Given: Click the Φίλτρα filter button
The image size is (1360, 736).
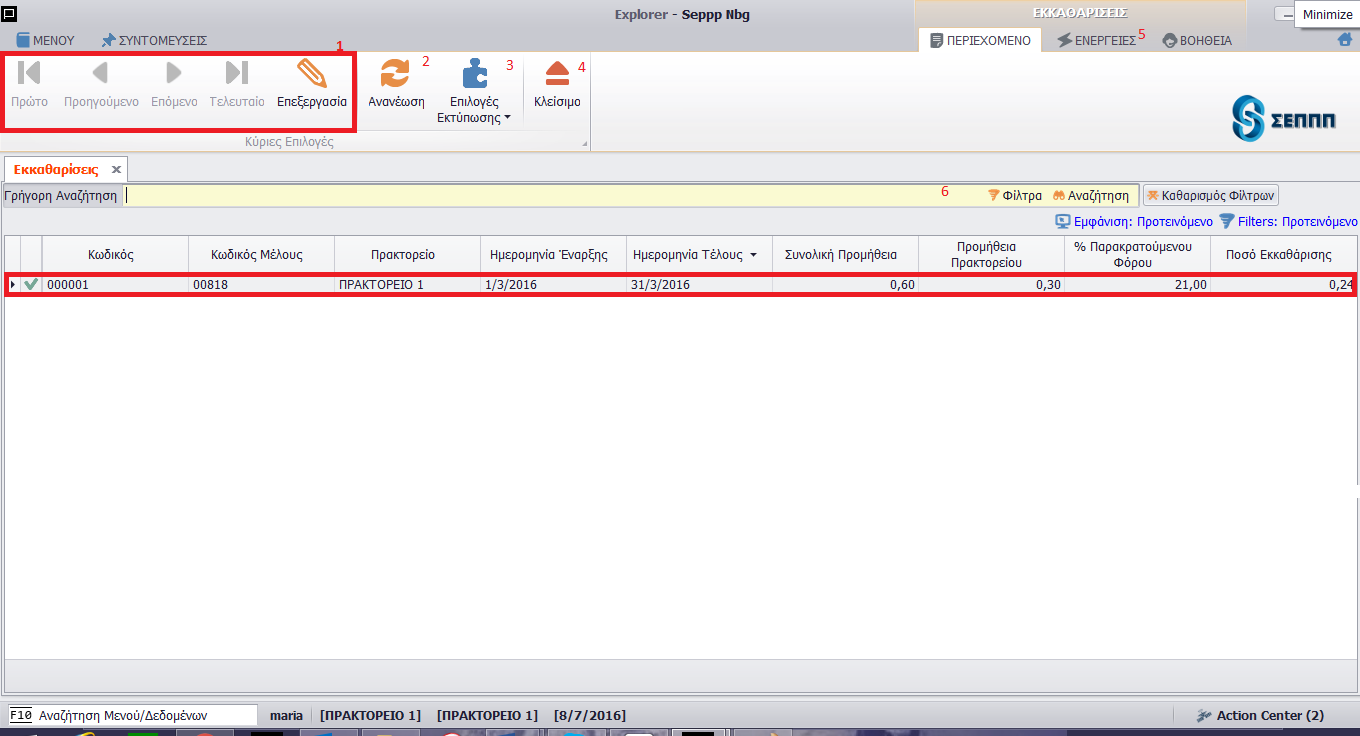Looking at the screenshot, I should (x=1015, y=196).
